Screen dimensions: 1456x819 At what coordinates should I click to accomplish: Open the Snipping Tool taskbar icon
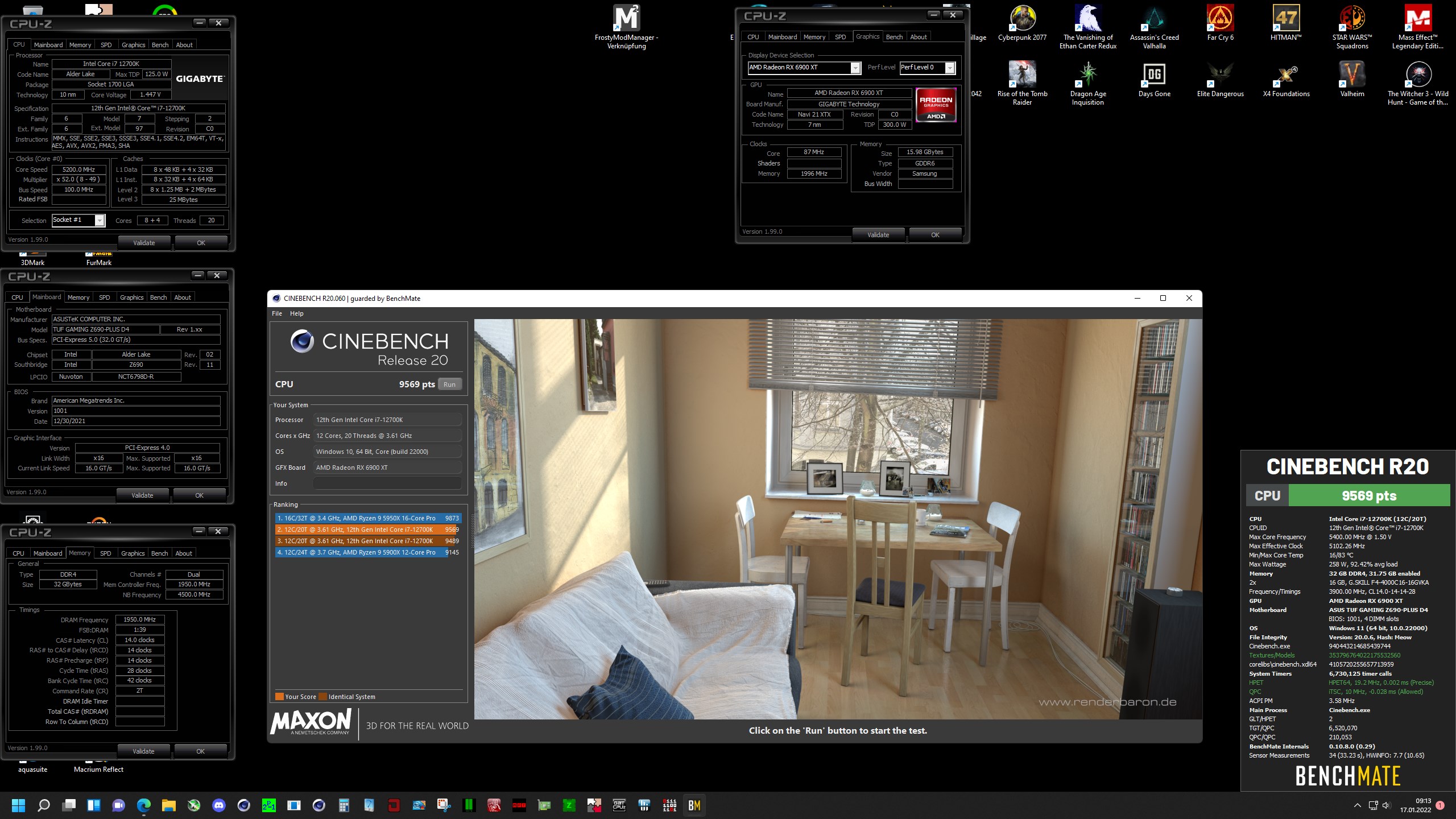click(x=444, y=805)
